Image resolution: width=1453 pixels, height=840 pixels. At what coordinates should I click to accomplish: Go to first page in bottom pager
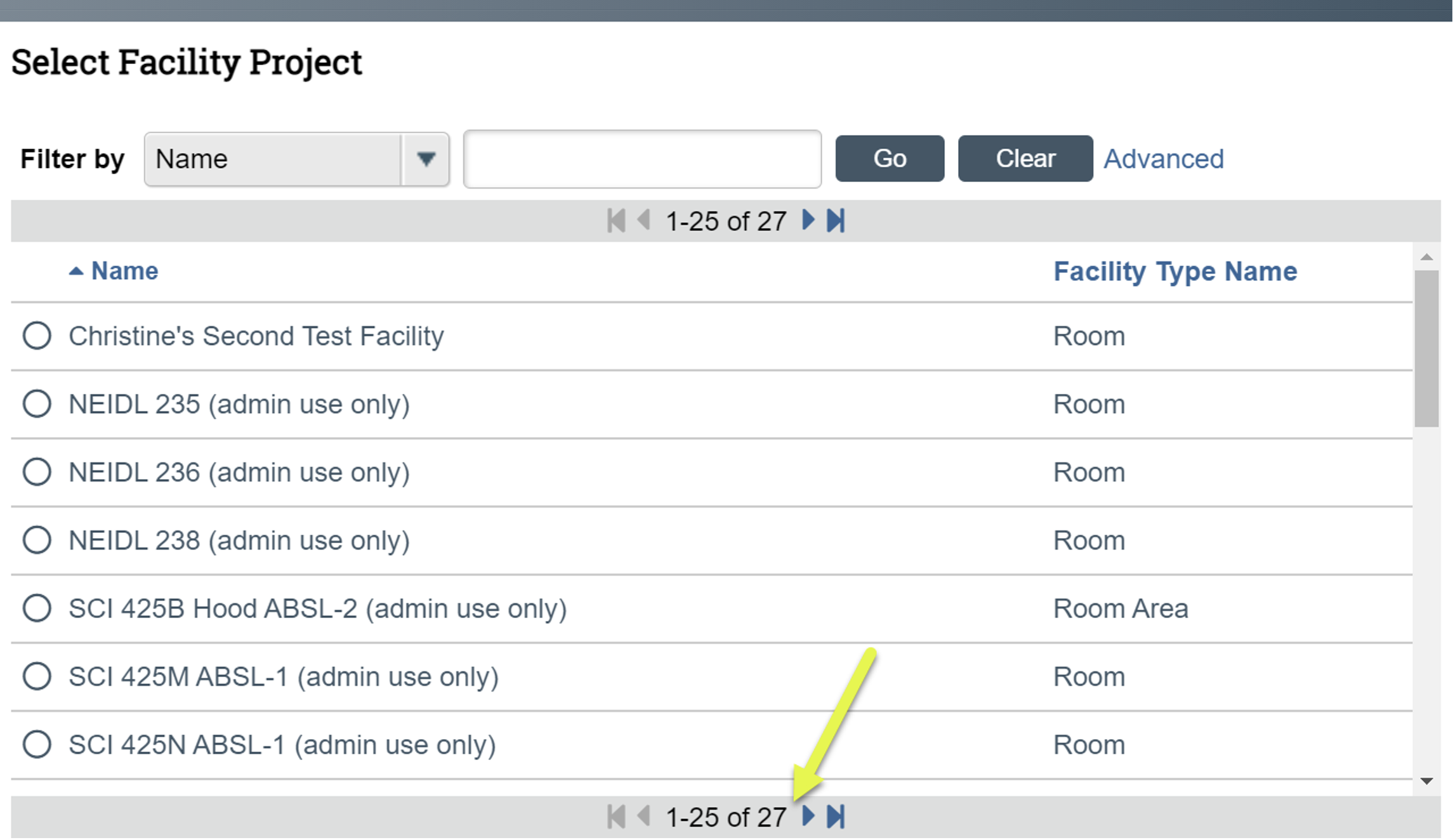click(x=616, y=817)
